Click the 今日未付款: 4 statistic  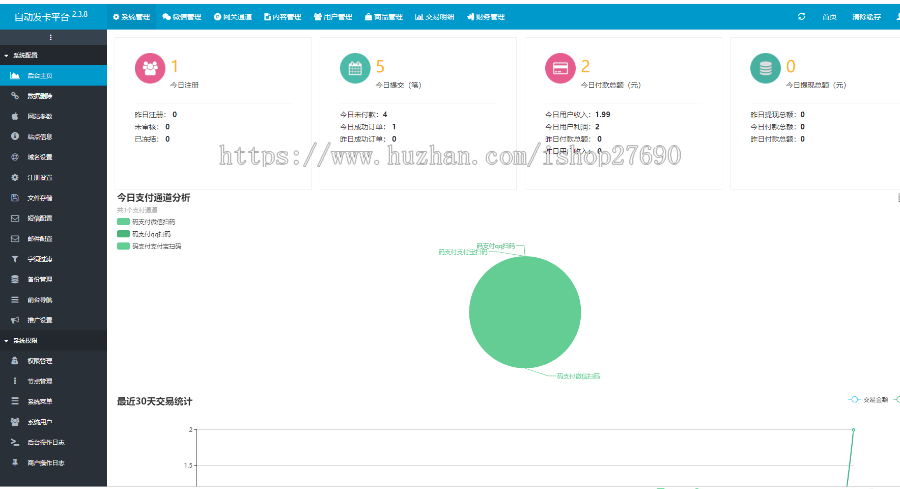pos(363,114)
